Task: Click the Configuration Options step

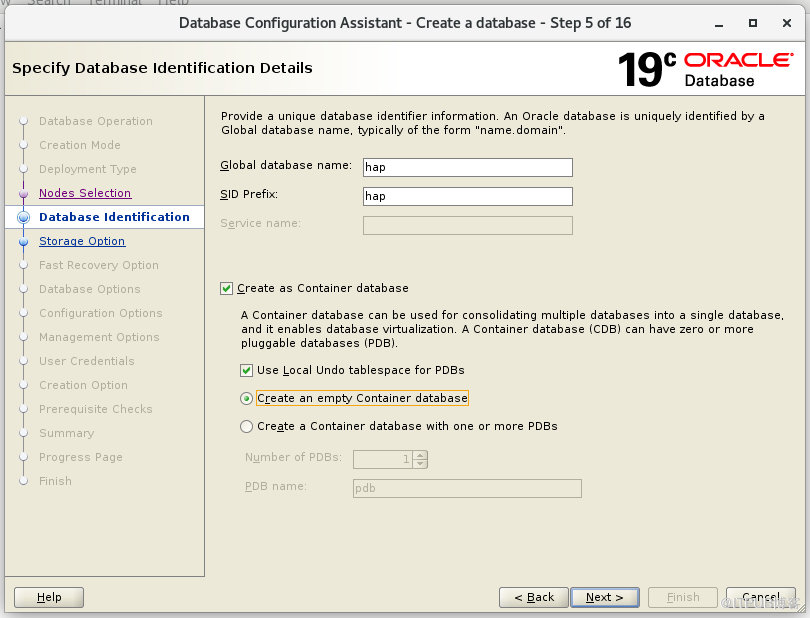Action: tap(101, 313)
